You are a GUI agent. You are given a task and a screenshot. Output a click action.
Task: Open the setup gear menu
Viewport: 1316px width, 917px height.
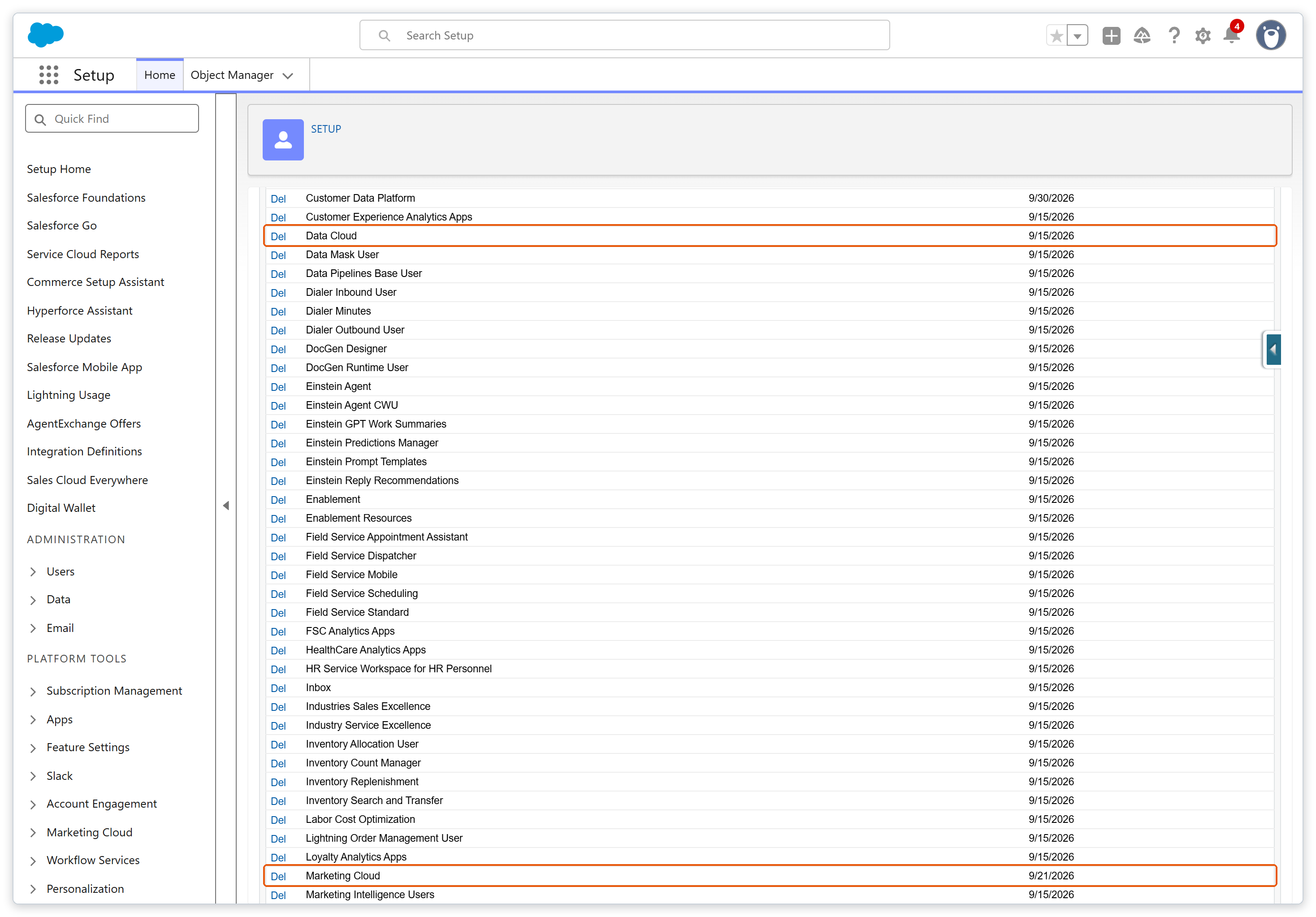(1203, 35)
